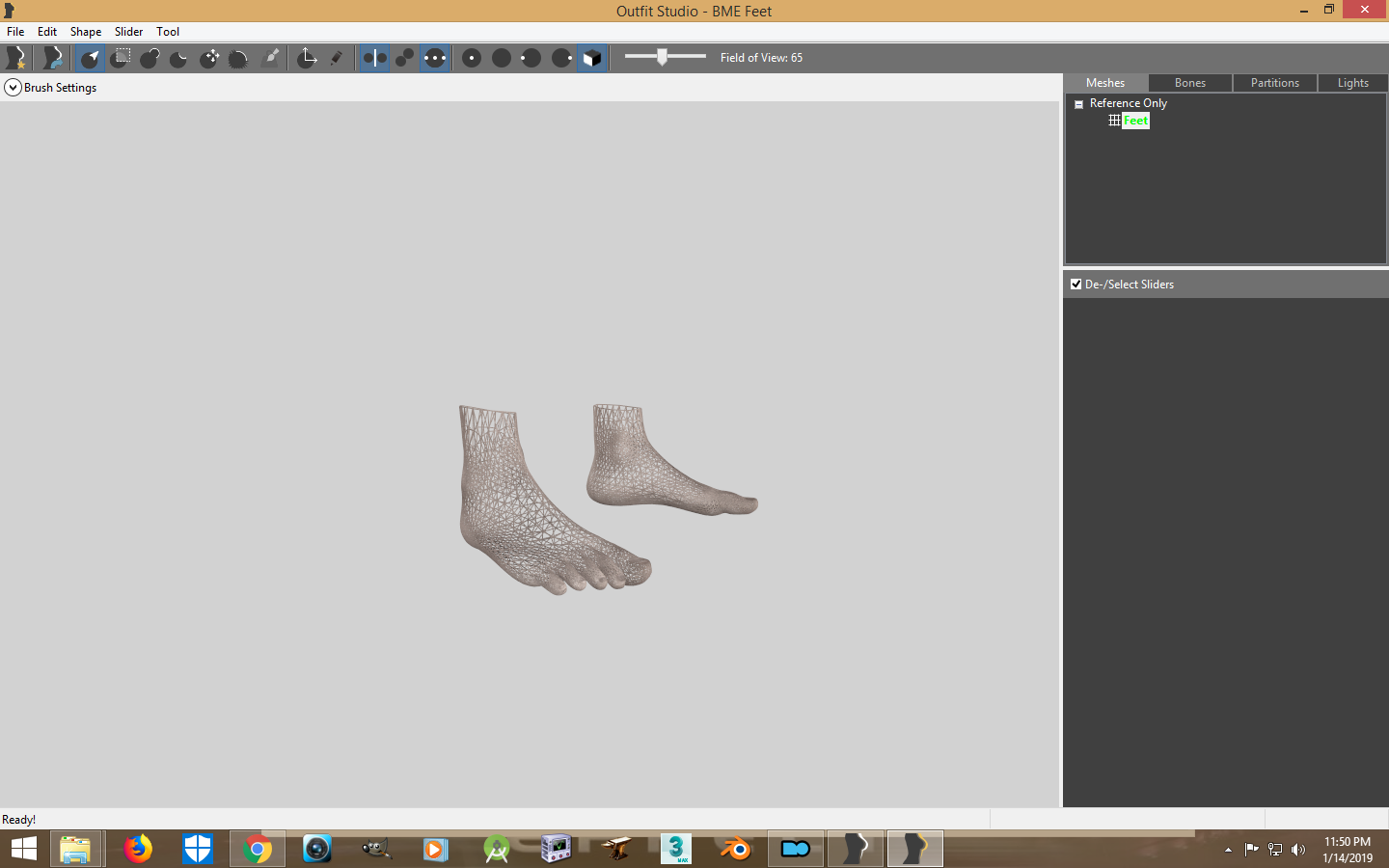
Task: Open the Shape menu
Action: pos(86,32)
